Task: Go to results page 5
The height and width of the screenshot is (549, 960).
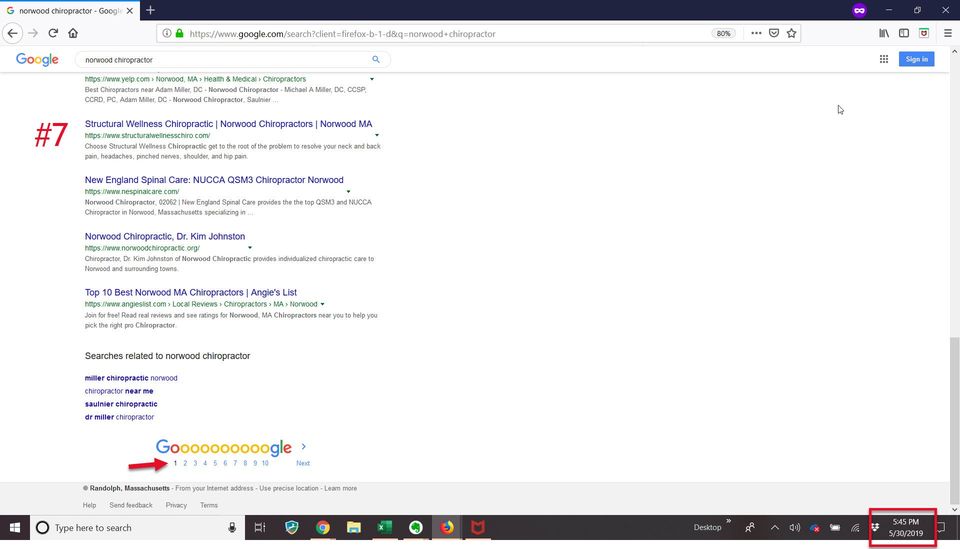Action: 215,463
